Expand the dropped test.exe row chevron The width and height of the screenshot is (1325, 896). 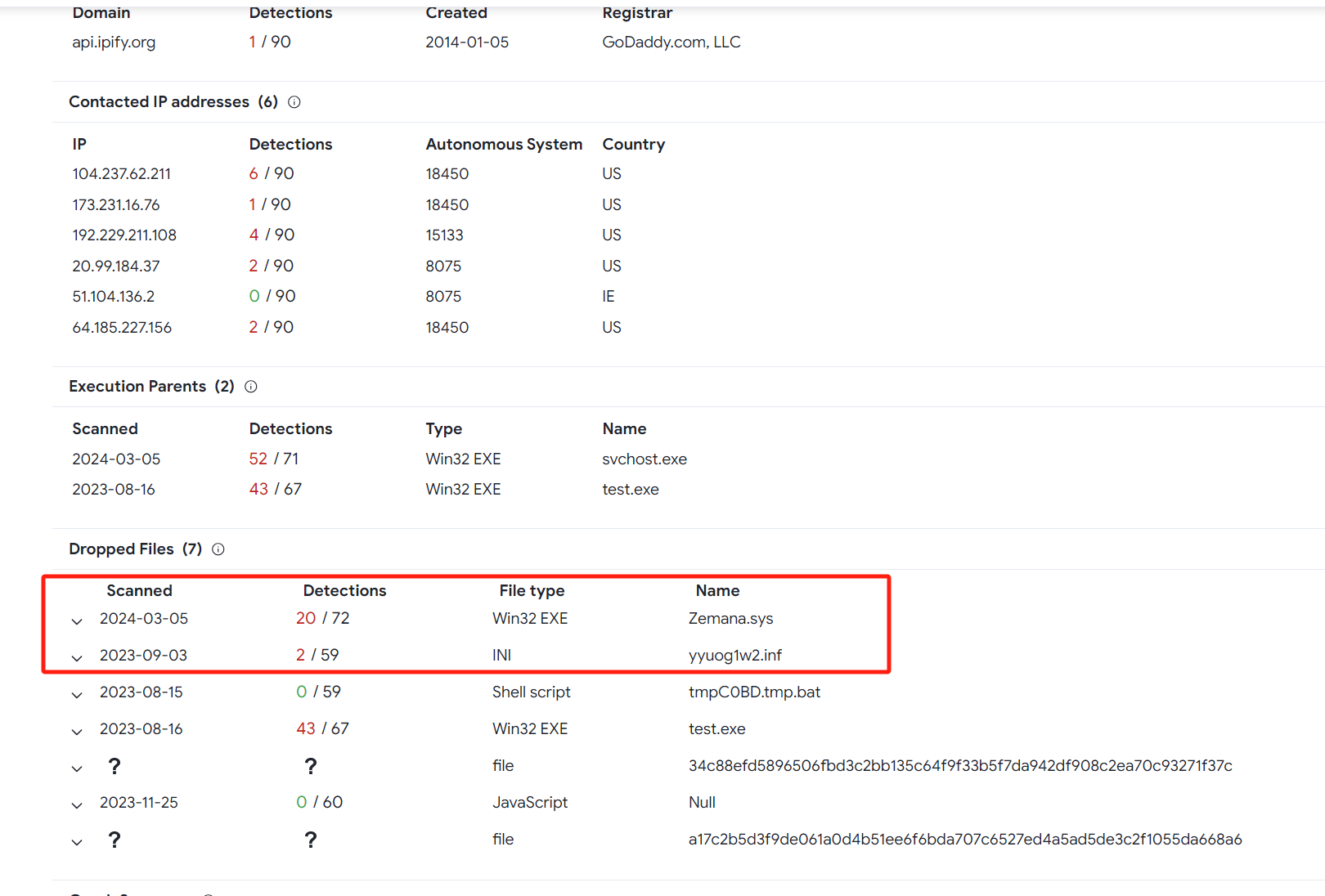pyautogui.click(x=77, y=732)
